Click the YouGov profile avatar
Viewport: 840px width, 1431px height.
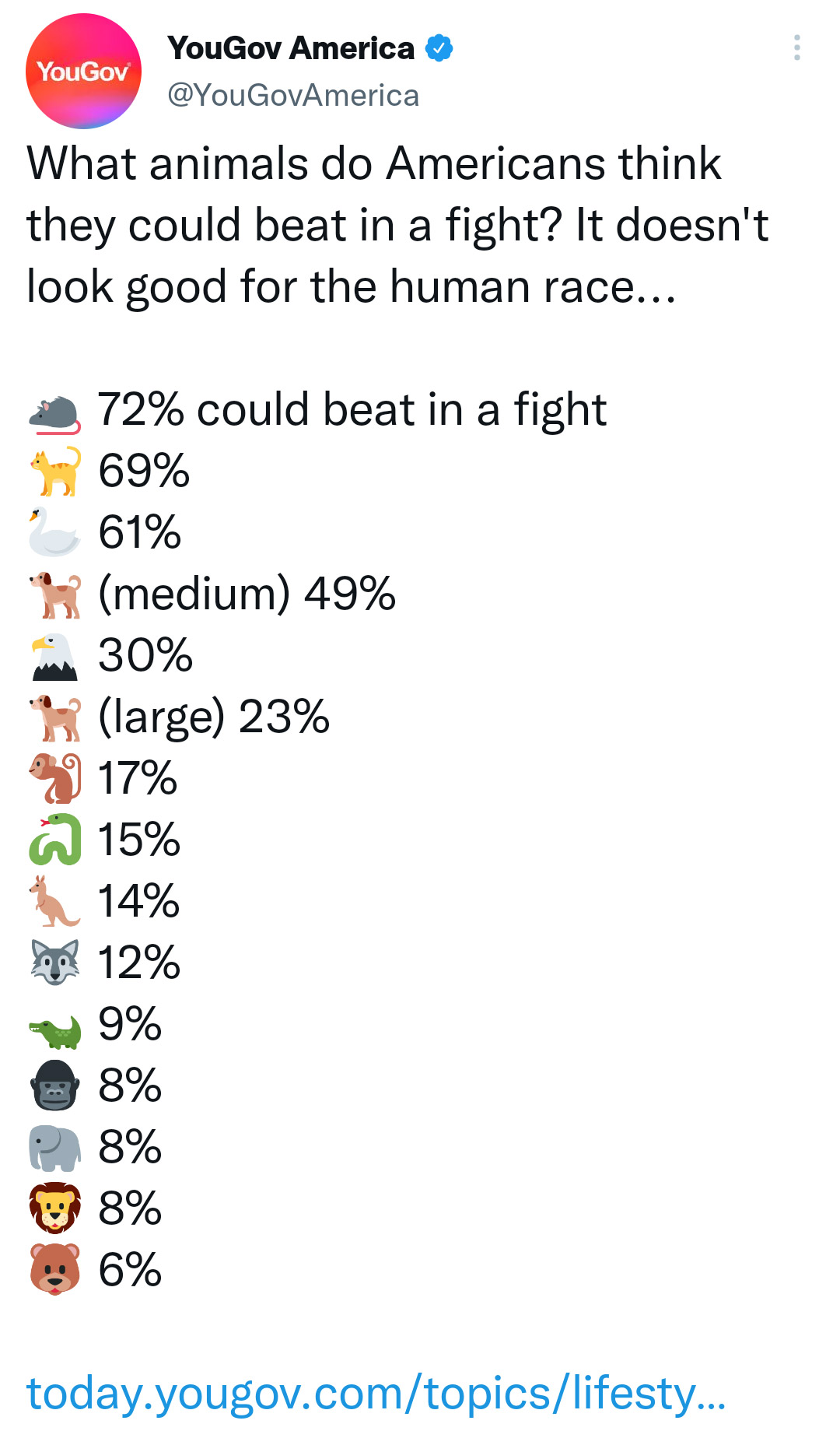84,71
